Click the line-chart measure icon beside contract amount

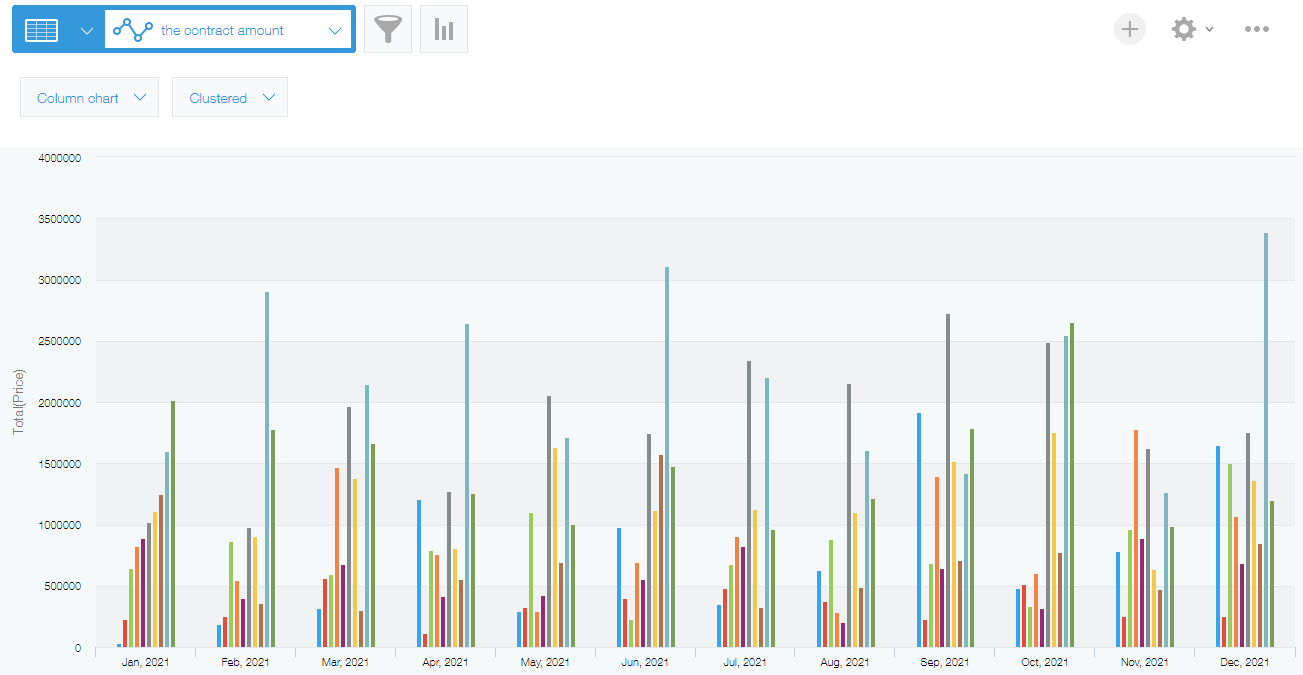pos(133,29)
